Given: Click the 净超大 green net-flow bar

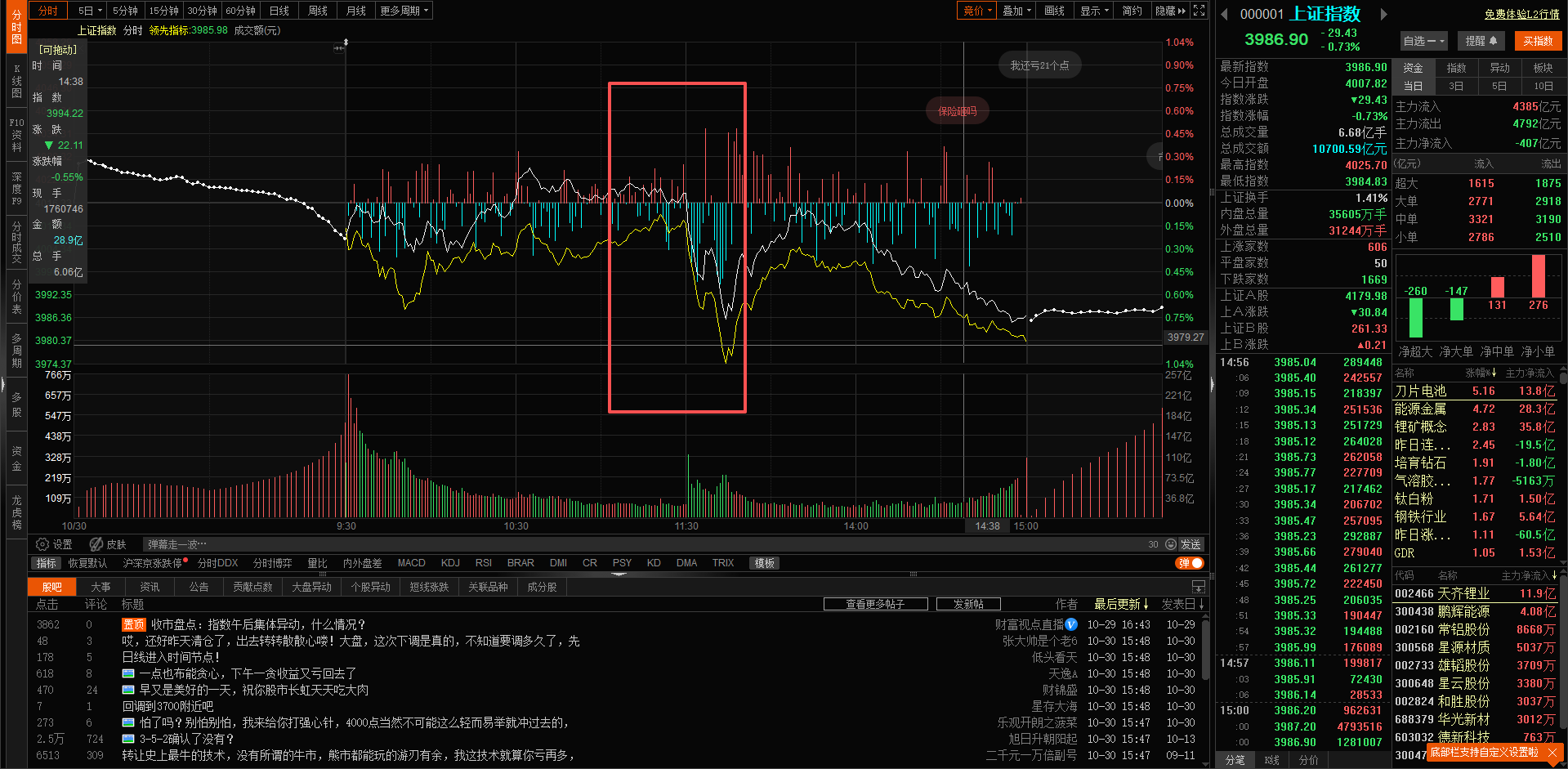Looking at the screenshot, I should (x=1416, y=317).
